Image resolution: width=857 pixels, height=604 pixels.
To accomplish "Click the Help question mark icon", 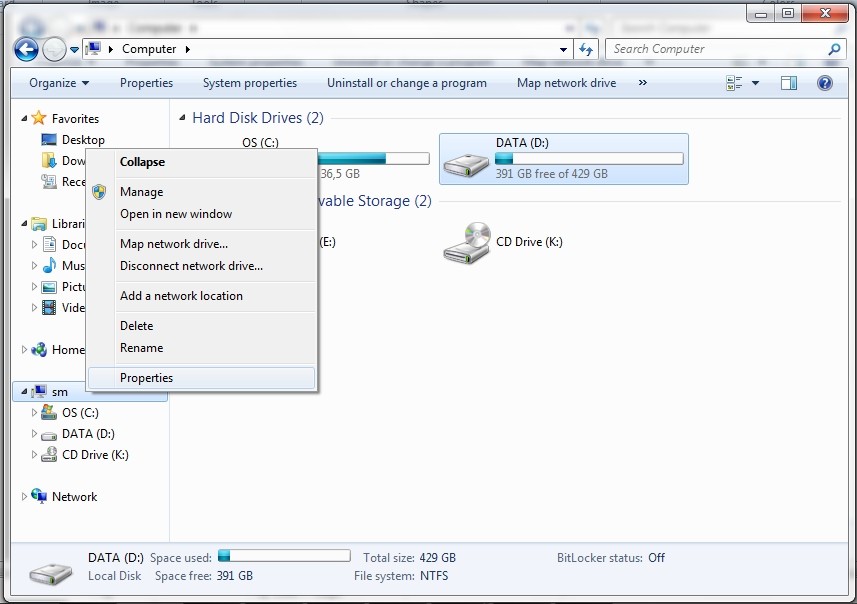I will point(824,82).
